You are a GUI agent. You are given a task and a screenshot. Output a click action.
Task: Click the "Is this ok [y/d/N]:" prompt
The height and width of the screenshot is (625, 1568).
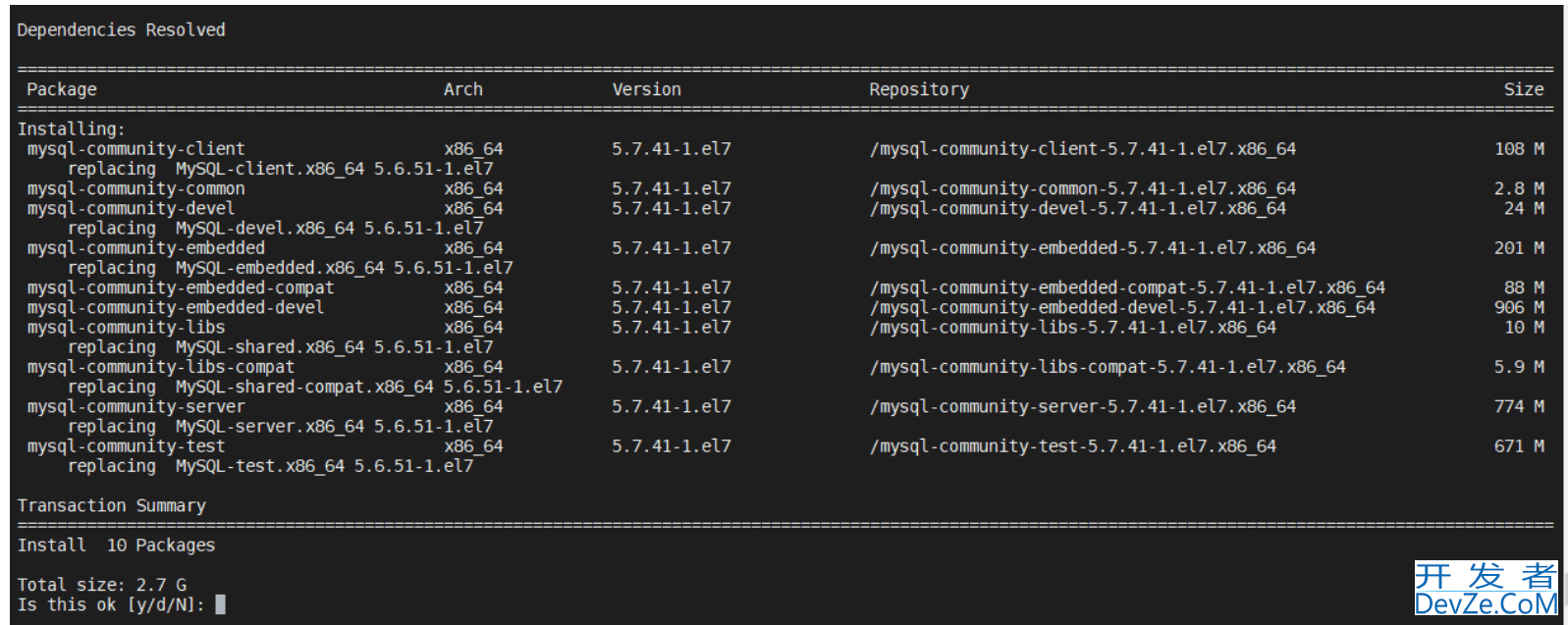(111, 605)
